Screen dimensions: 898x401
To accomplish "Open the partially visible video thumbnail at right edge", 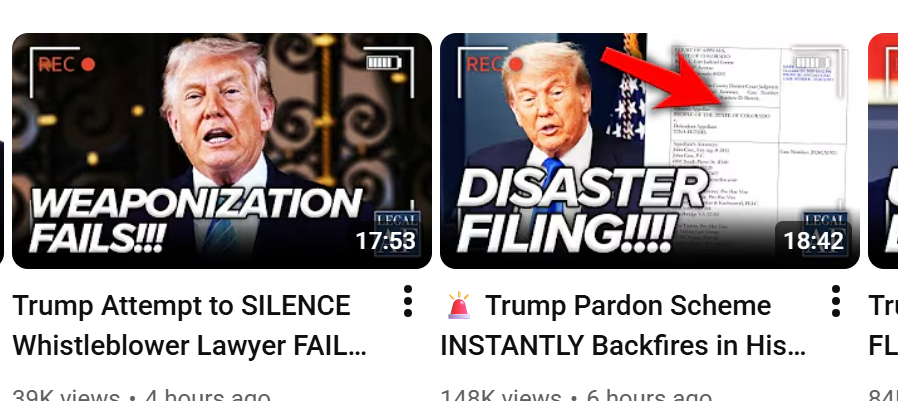I will (883, 151).
